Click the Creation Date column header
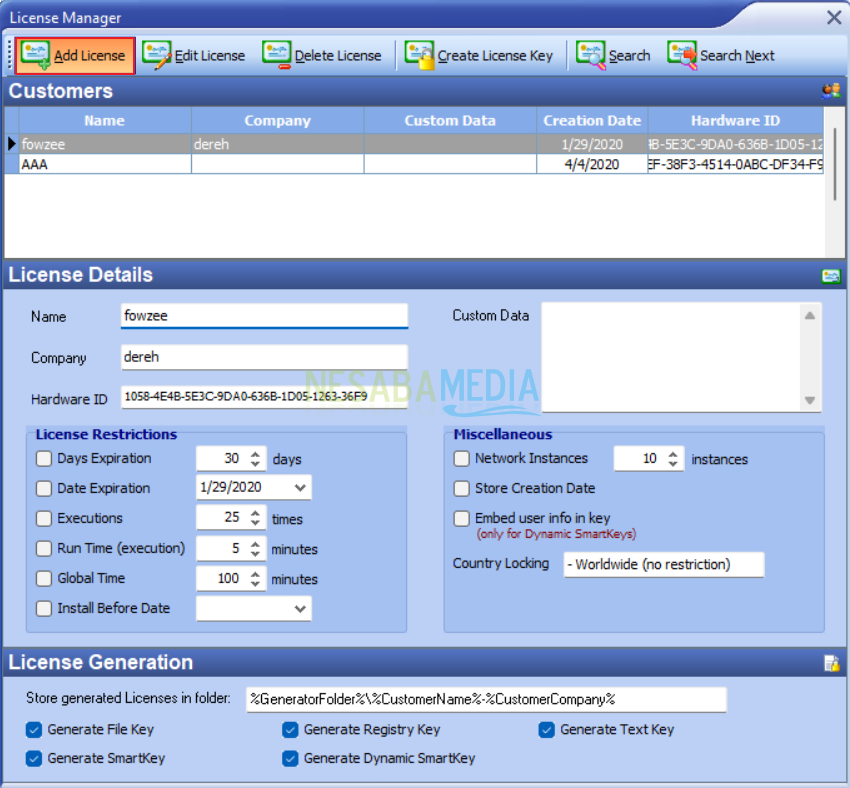This screenshot has height=788, width=850. [592, 120]
